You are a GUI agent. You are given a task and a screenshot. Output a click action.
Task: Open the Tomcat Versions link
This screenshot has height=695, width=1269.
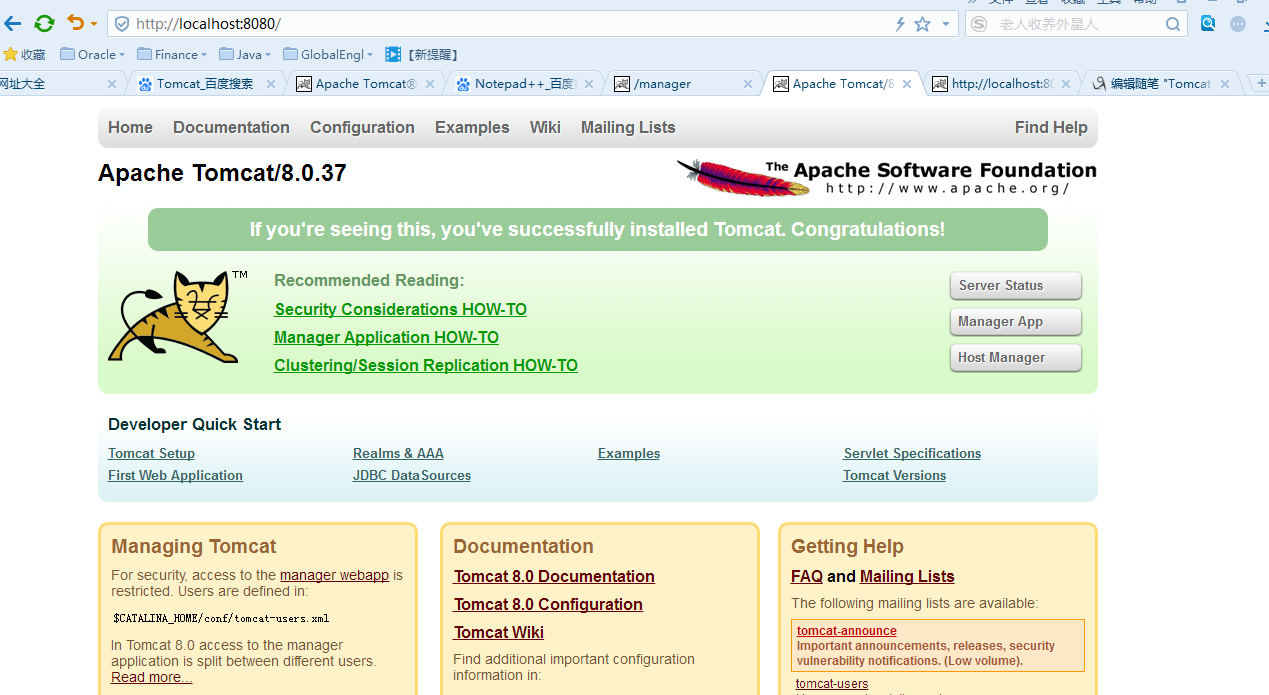[894, 476]
